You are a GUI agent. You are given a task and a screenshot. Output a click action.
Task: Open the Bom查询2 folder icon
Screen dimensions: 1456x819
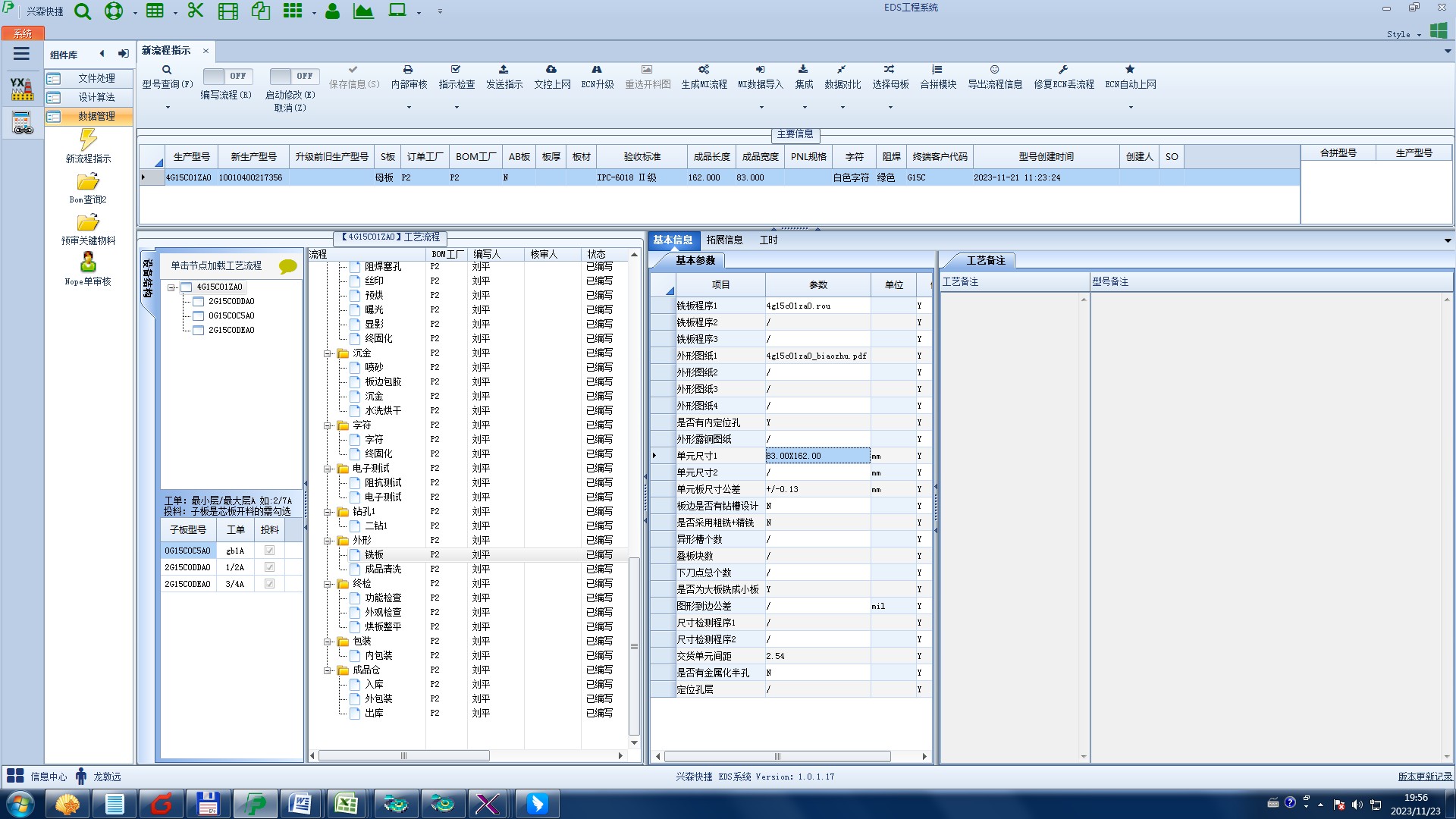point(88,182)
